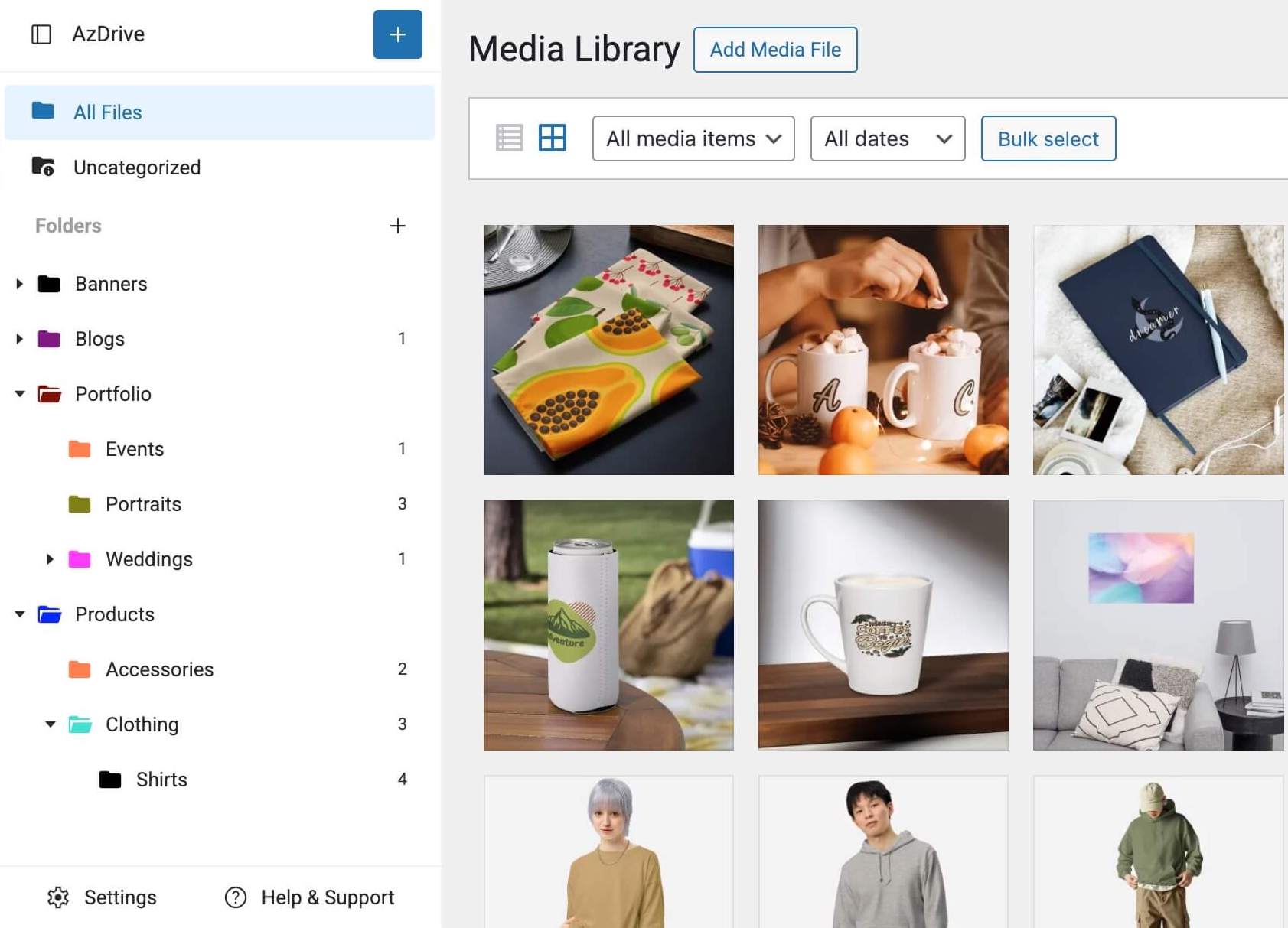Viewport: 1288px width, 928px height.
Task: Click the Bulk select button
Action: point(1048,138)
